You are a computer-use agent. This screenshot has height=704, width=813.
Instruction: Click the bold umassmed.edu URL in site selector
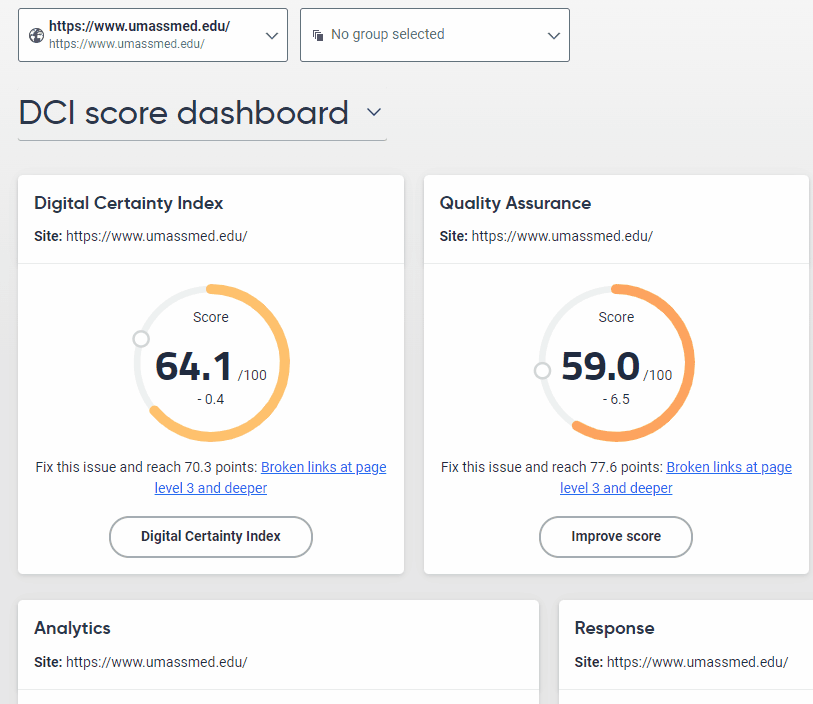click(139, 27)
